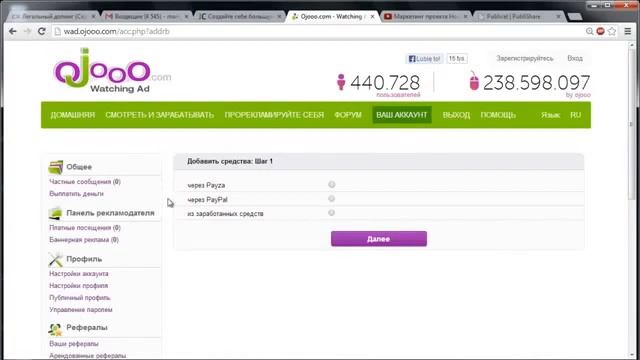The height and width of the screenshot is (360, 640).
Task: Click the Язык label in navigation bar
Action: (x=550, y=115)
